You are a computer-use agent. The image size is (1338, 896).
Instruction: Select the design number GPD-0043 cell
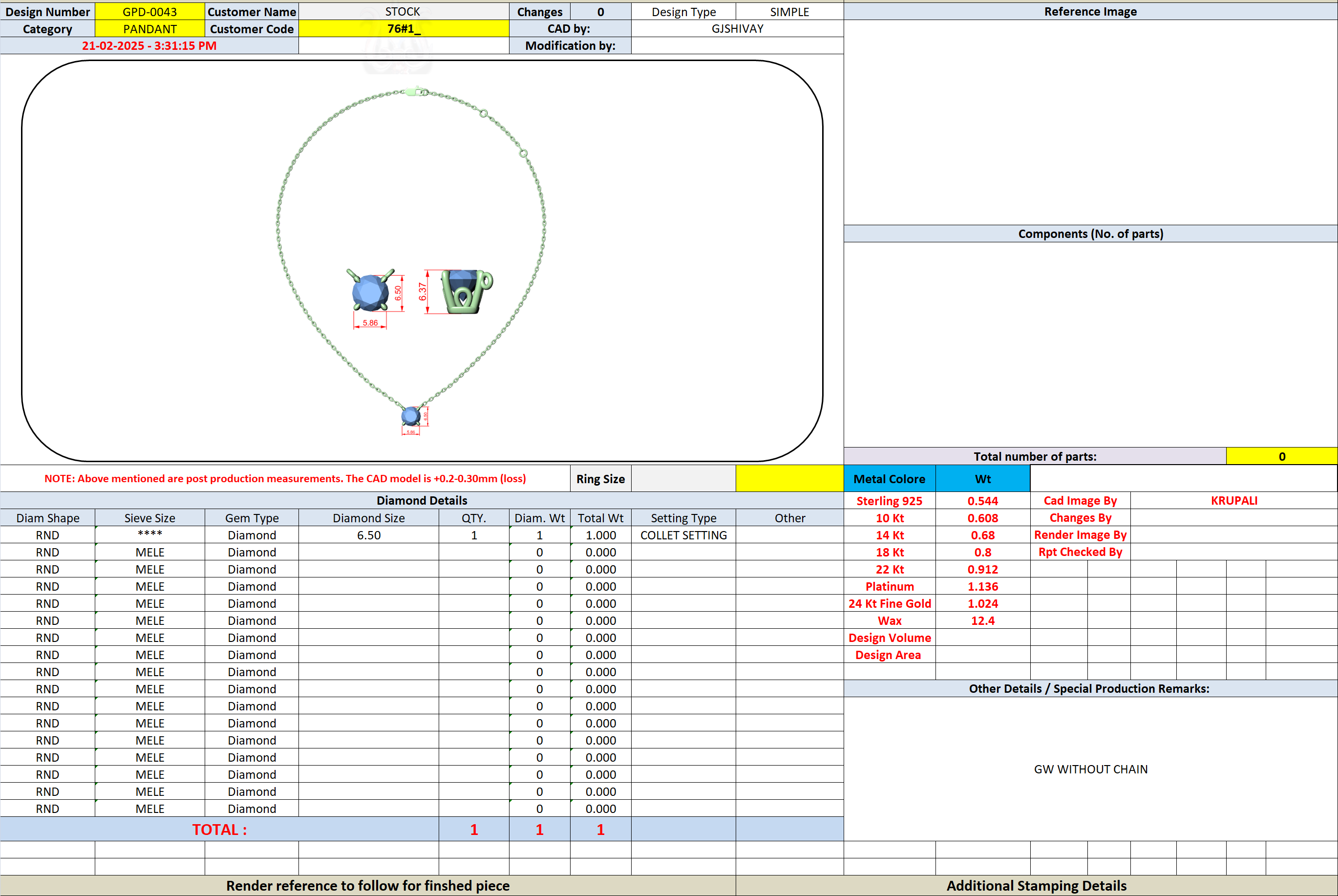149,11
